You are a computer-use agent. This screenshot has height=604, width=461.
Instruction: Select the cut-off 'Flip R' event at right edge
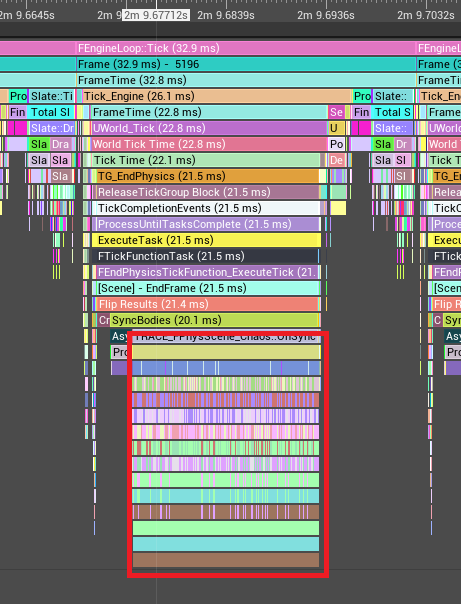[447, 304]
